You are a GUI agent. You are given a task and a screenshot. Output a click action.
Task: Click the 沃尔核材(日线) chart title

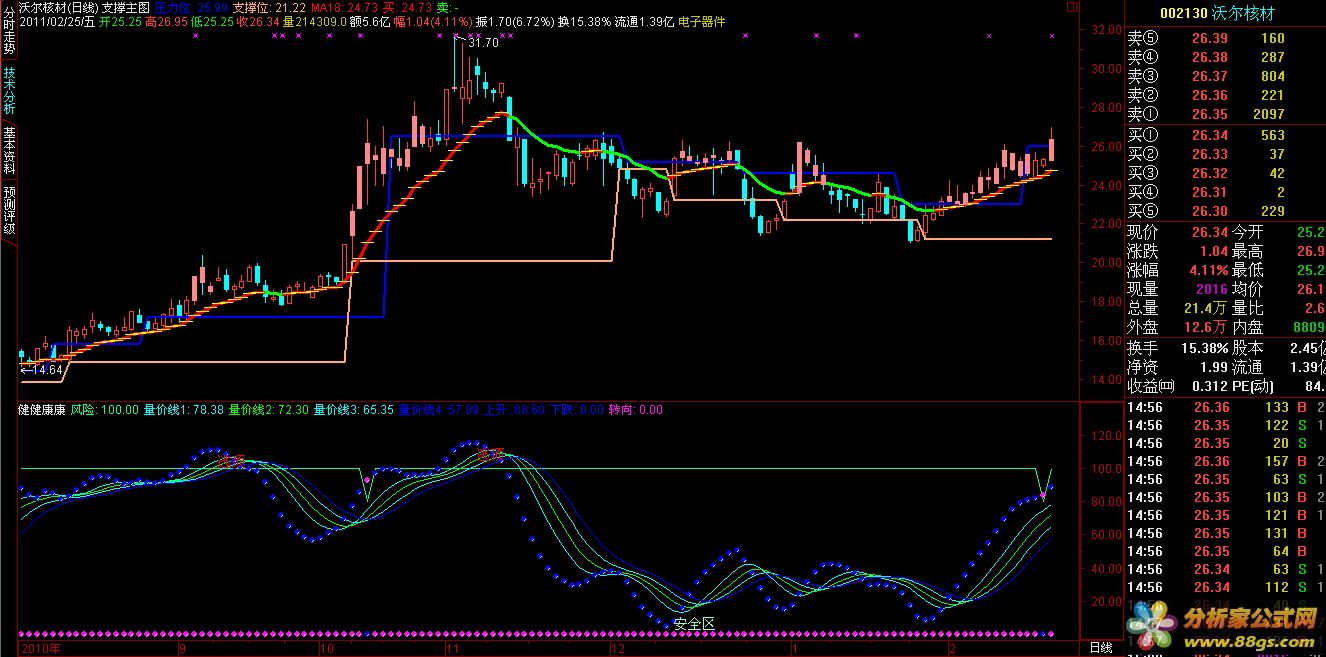[x=57, y=6]
